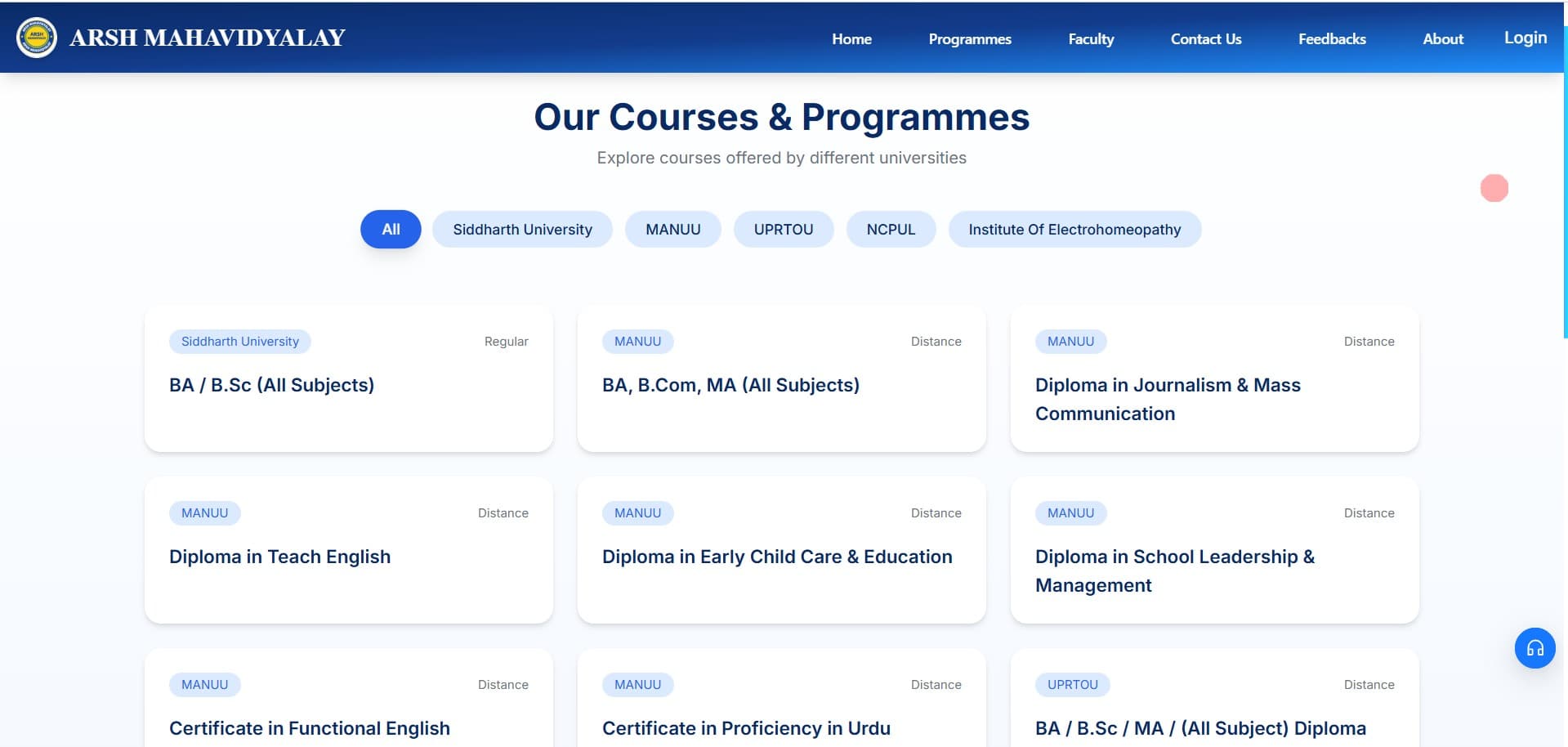Filter courses by MANUU
Image resolution: width=1568 pixels, height=747 pixels.
[x=673, y=229]
